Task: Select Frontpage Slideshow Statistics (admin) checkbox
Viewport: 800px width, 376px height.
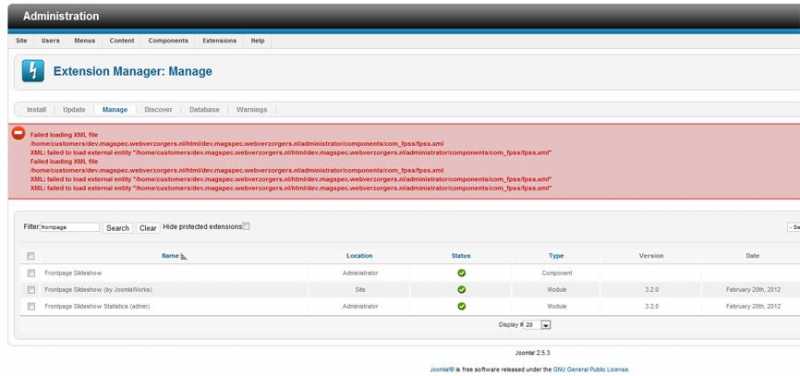Action: pos(31,307)
